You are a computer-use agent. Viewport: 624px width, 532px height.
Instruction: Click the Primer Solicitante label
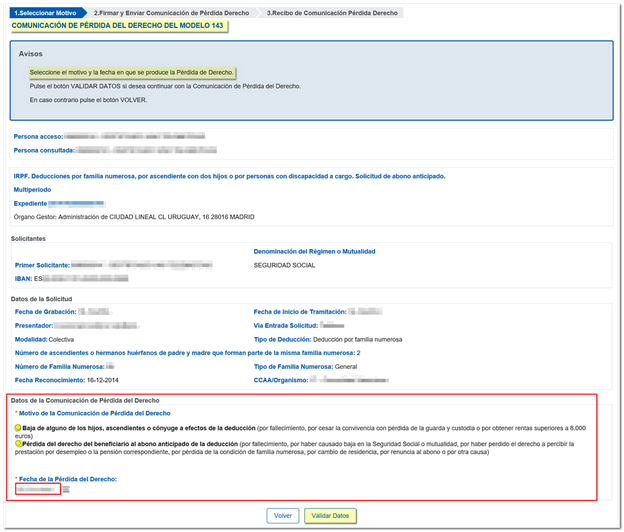45,264
